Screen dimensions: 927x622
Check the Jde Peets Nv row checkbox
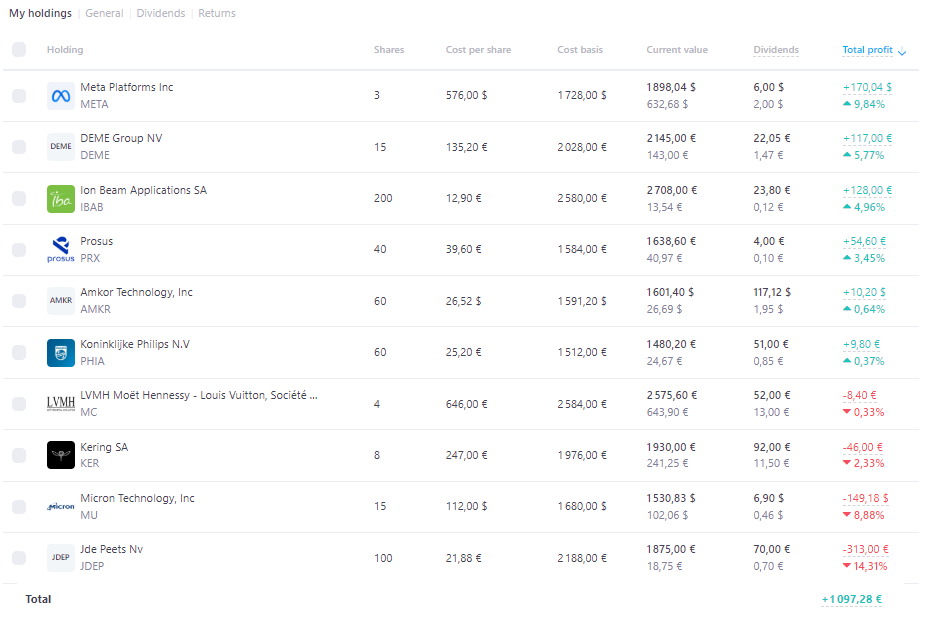(x=19, y=558)
